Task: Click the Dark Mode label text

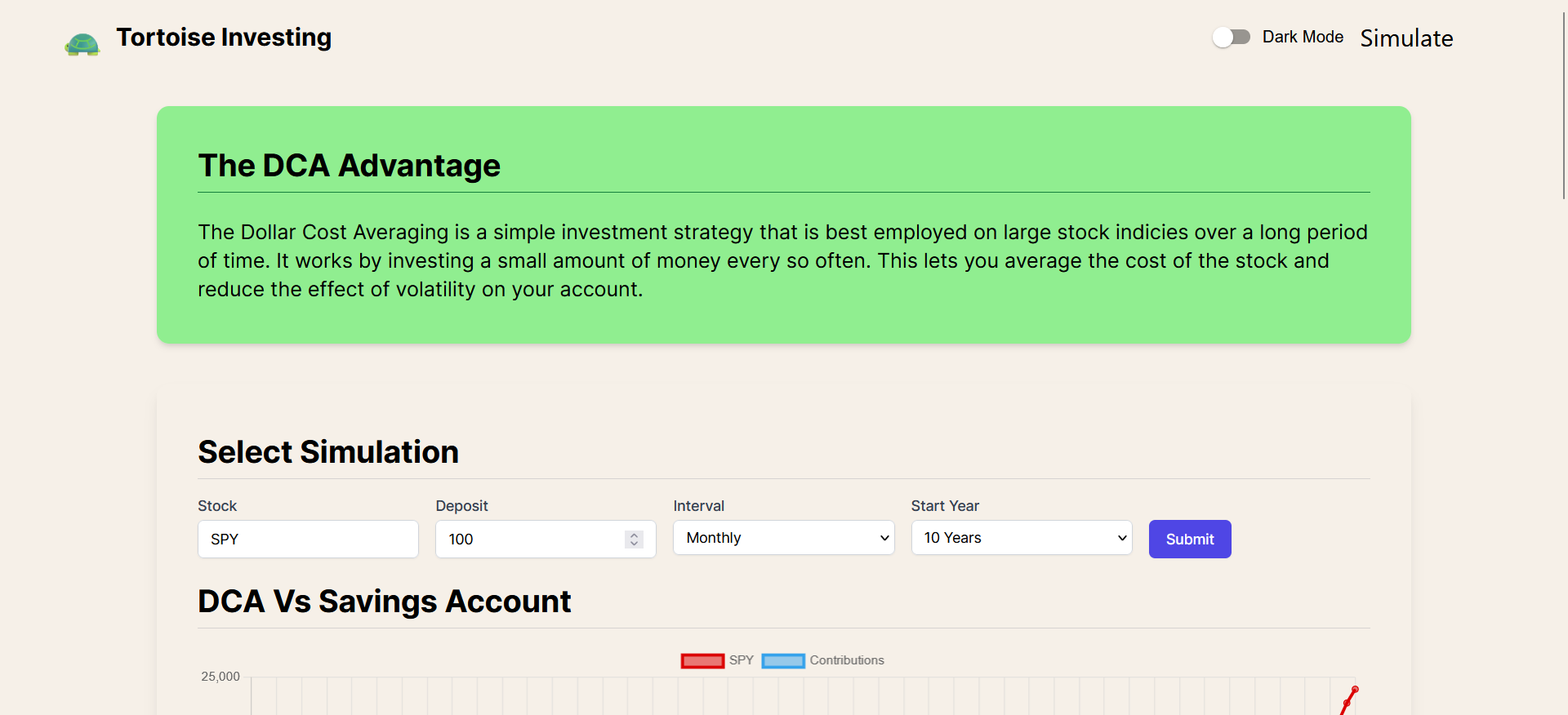Action: 1303,37
